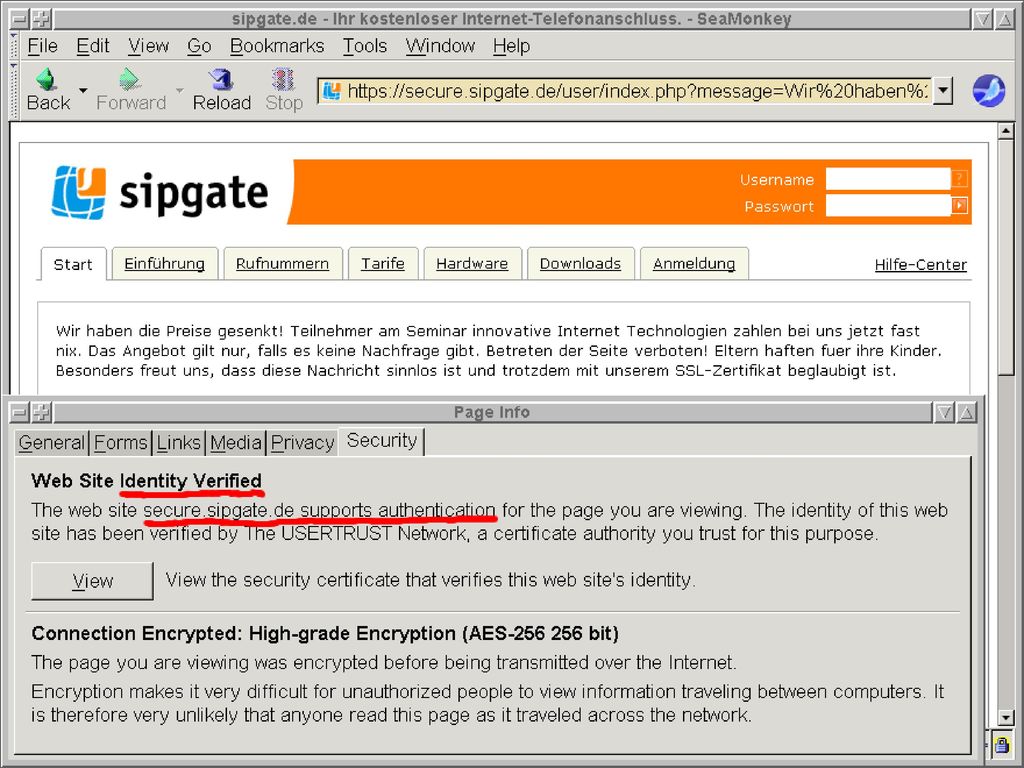Switch to Media tab in Page Info
This screenshot has height=768, width=1024.
pos(236,442)
